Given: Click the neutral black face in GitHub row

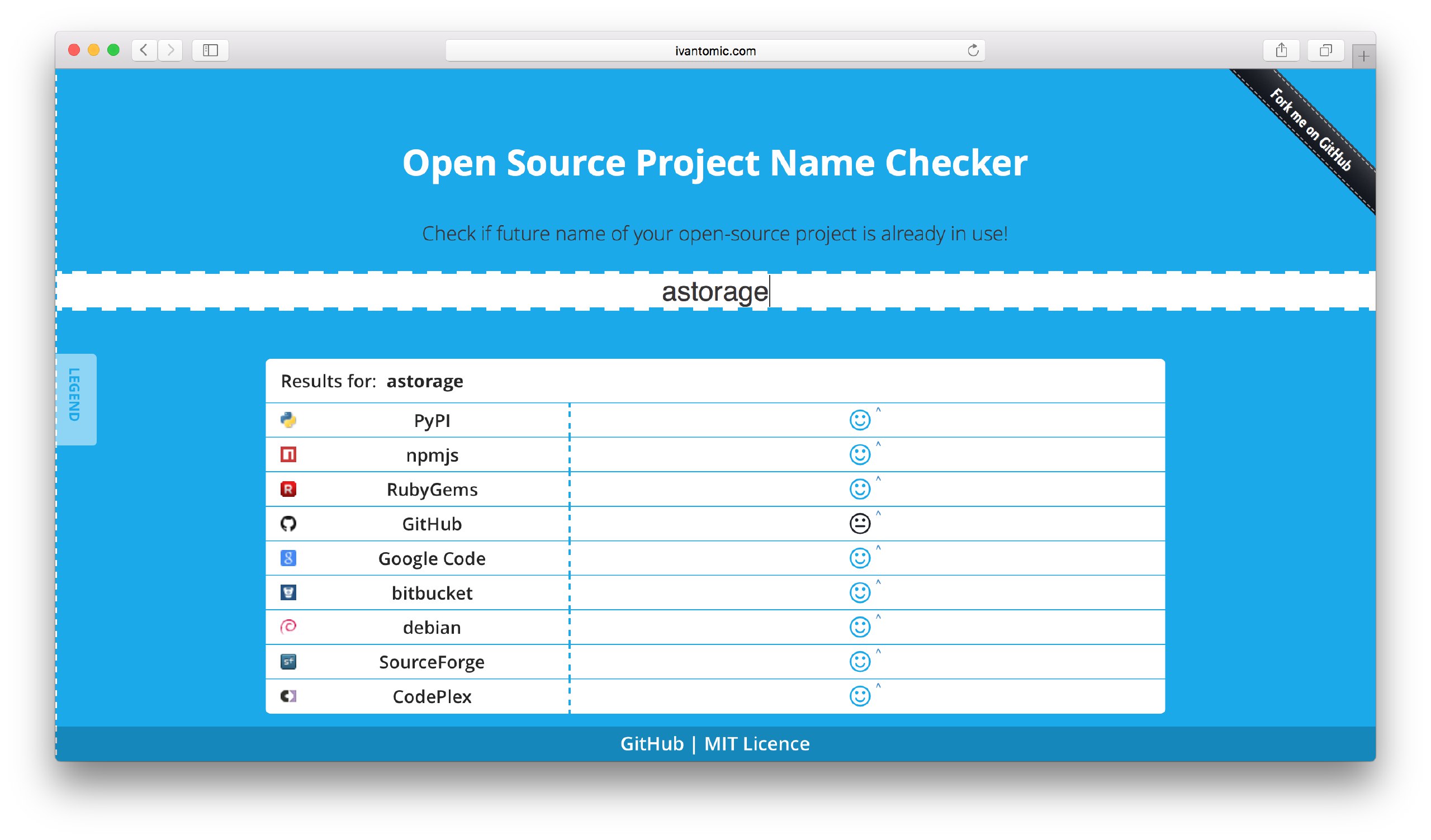Looking at the screenshot, I should pyautogui.click(x=860, y=524).
